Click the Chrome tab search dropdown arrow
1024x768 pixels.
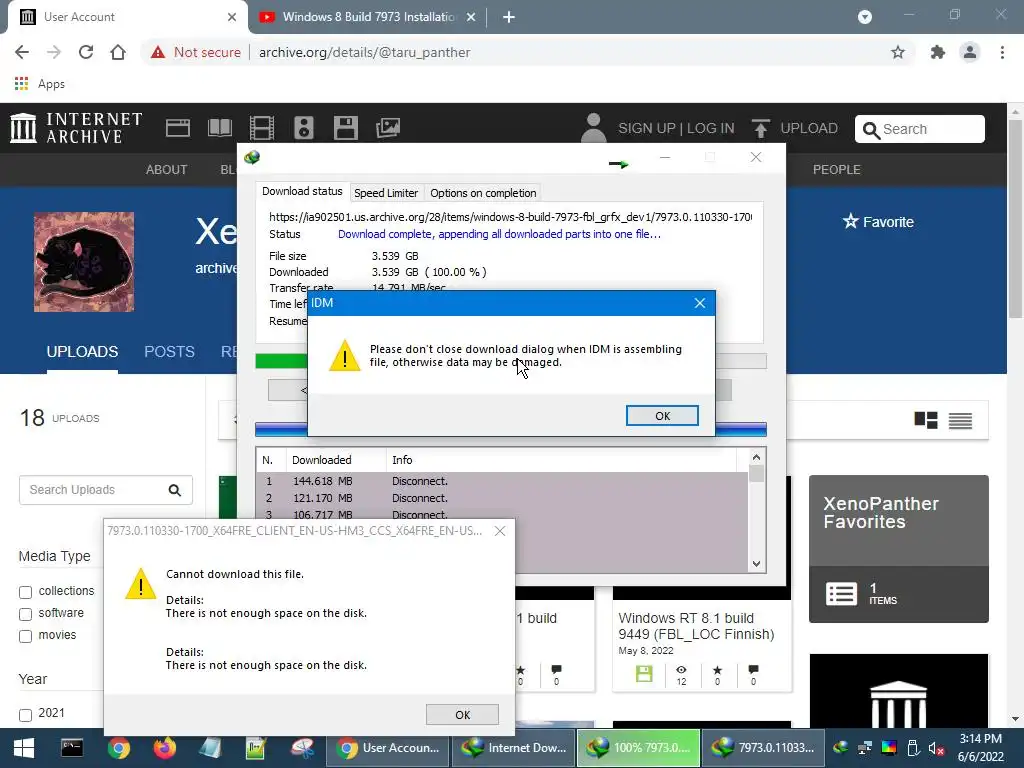point(865,17)
